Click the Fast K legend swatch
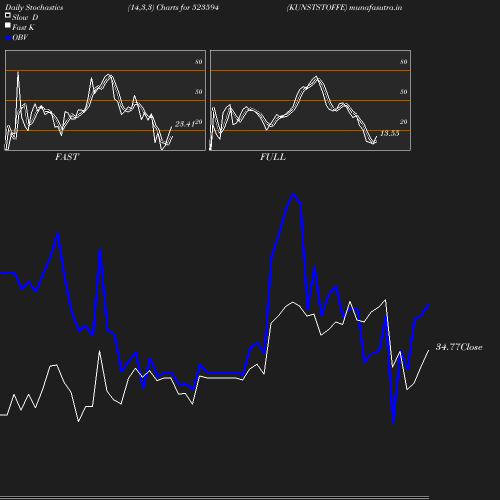The width and height of the screenshot is (500, 500). (8, 25)
